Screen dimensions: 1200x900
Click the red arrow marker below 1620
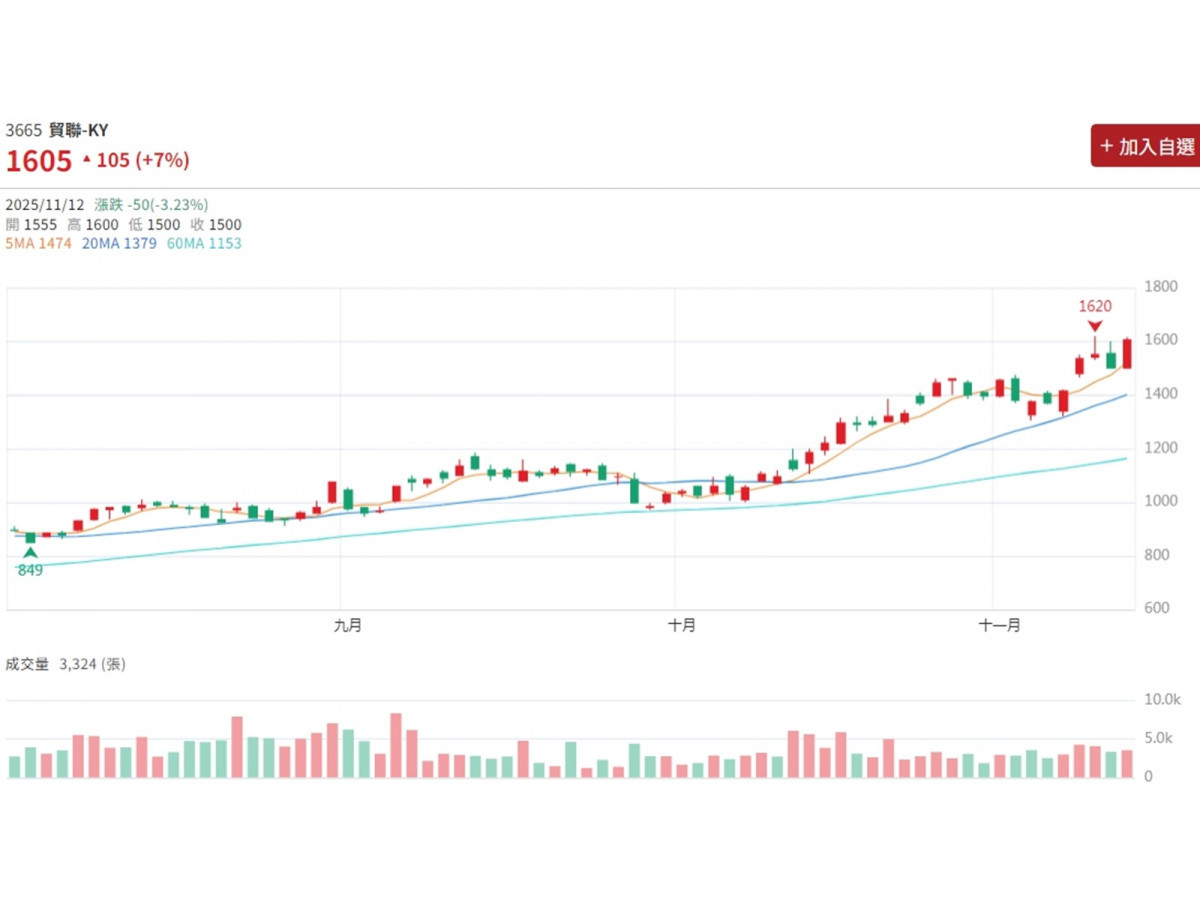(x=1095, y=326)
